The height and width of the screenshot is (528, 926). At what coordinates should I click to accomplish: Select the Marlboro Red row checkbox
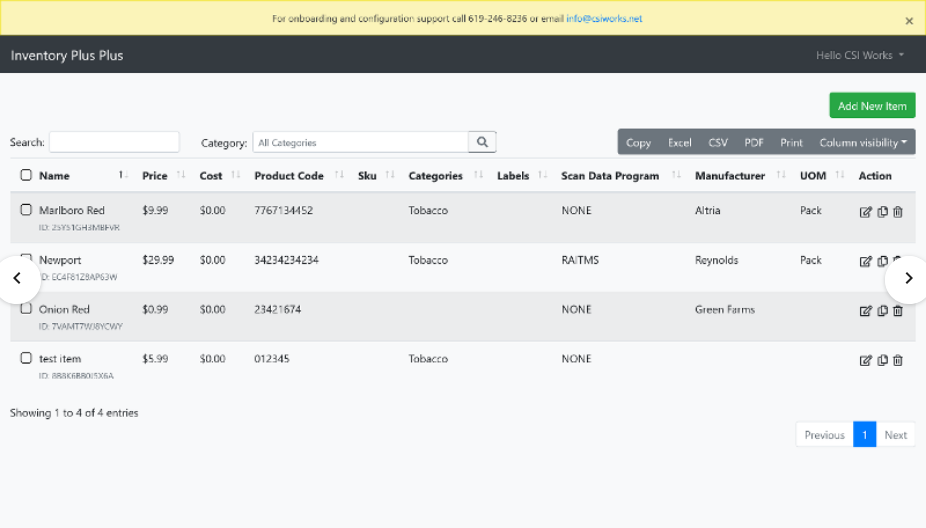[x=26, y=210]
